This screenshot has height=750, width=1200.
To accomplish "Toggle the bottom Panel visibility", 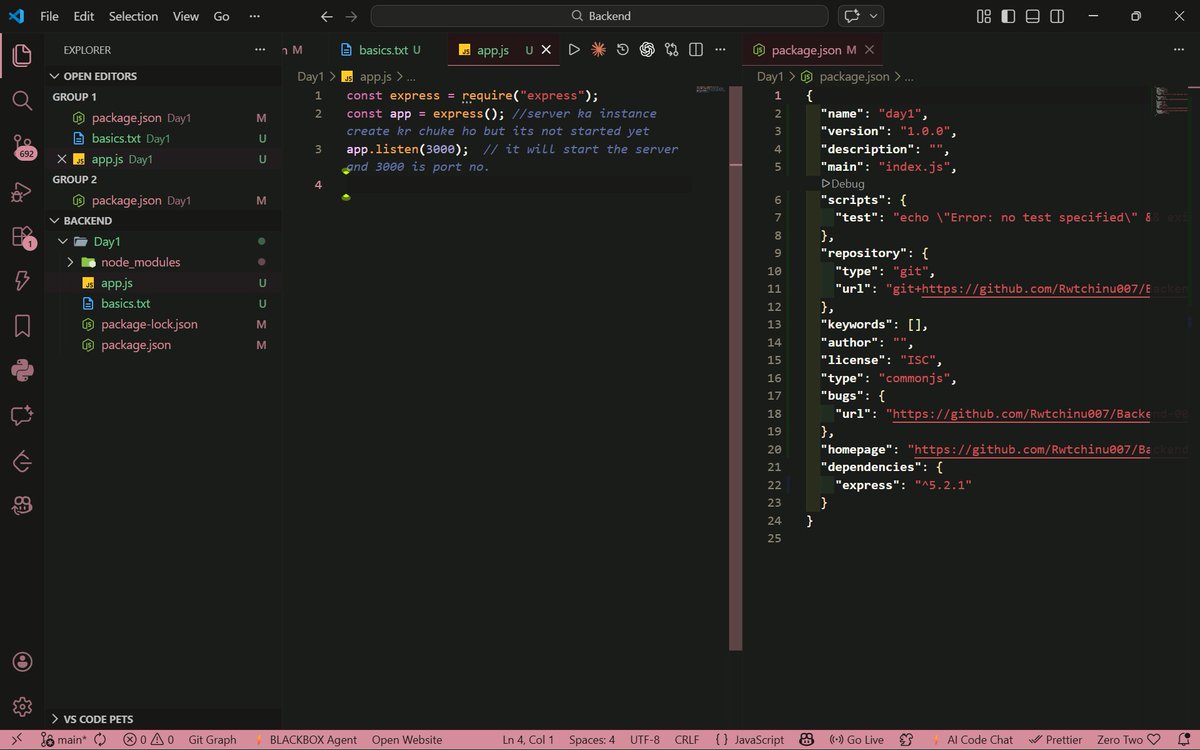I will point(1033,16).
